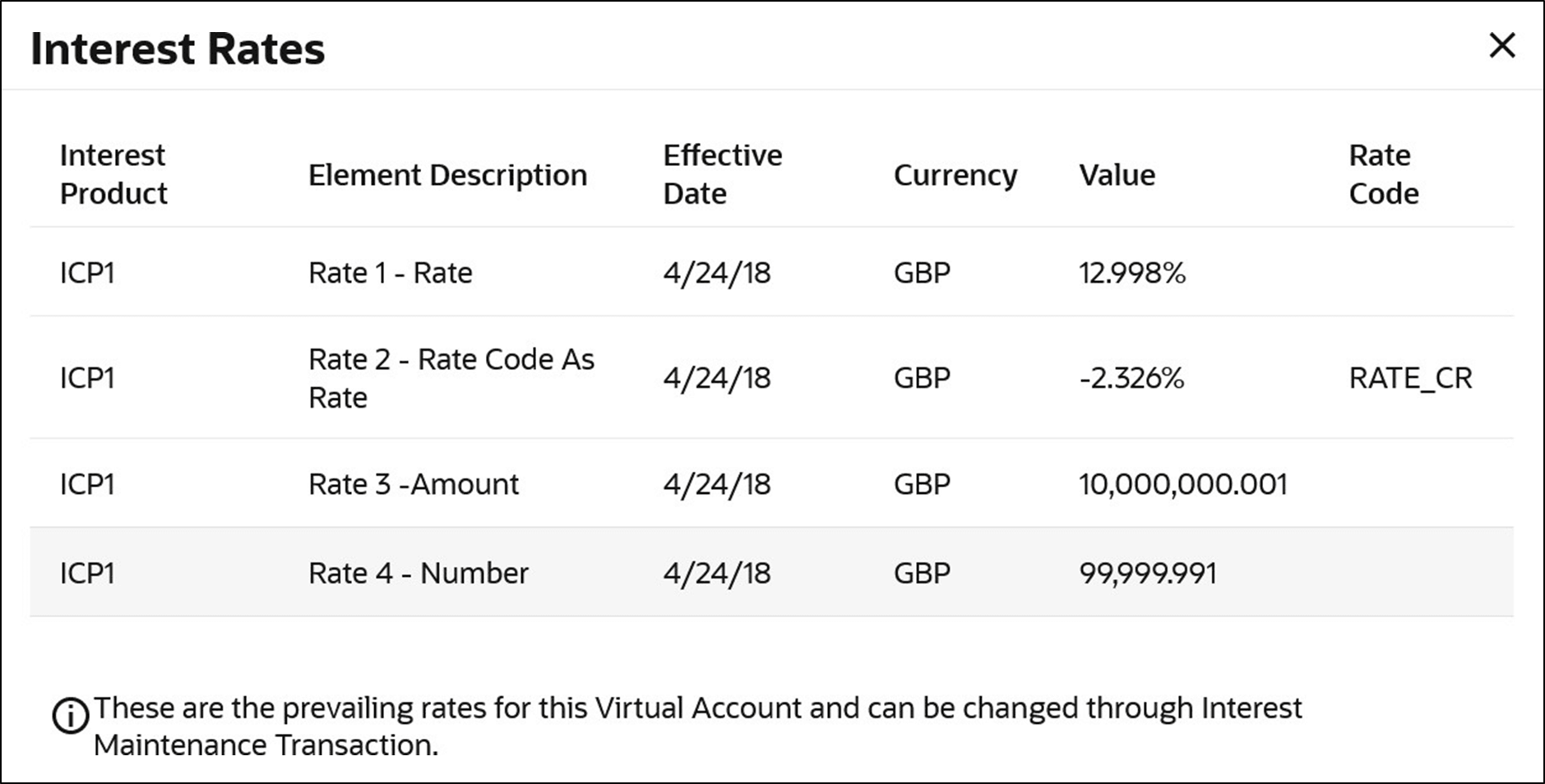Select the highlighted Rate 4 - Number row

pyautogui.click(x=418, y=573)
